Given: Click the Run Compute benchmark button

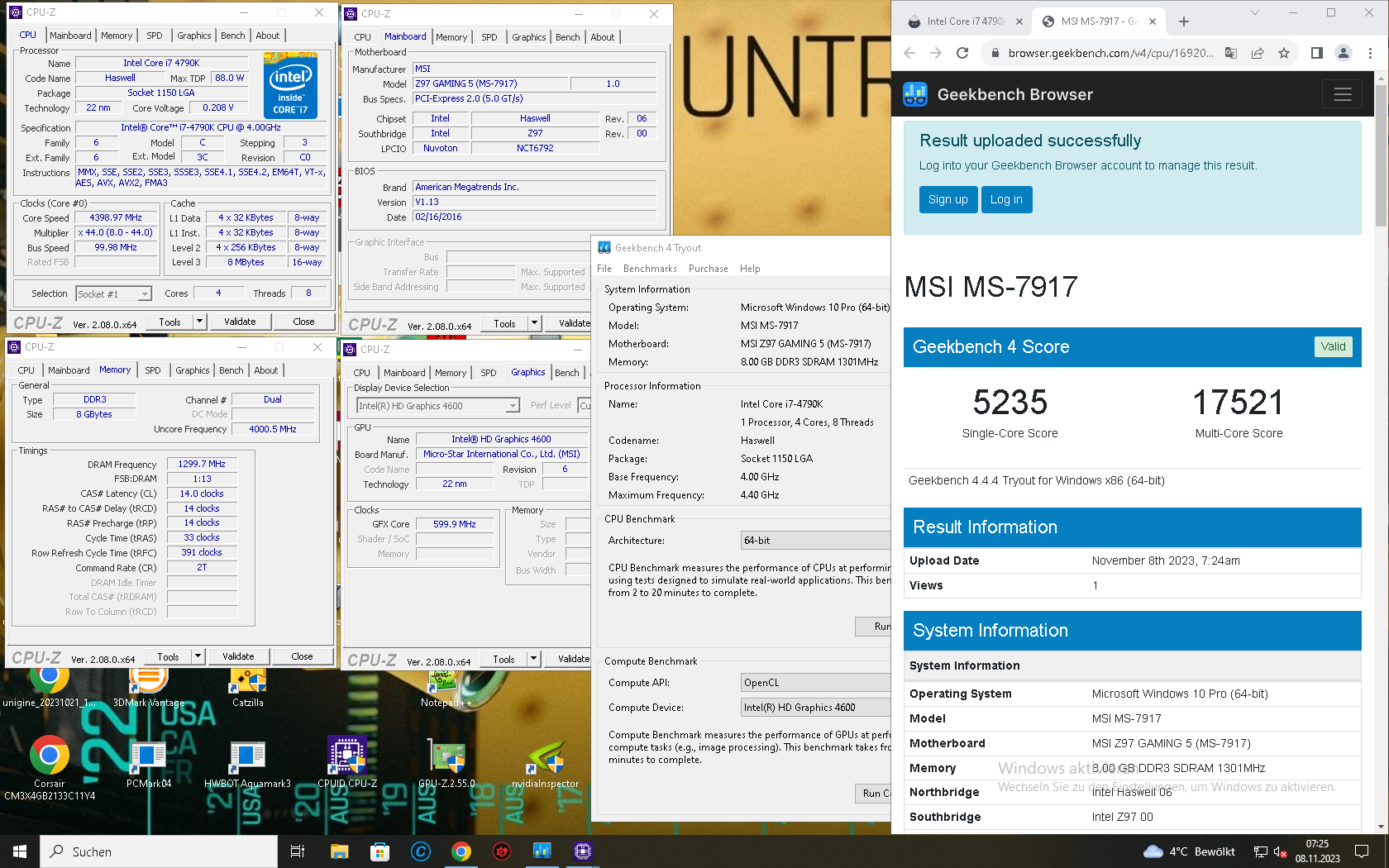Looking at the screenshot, I should 872,793.
